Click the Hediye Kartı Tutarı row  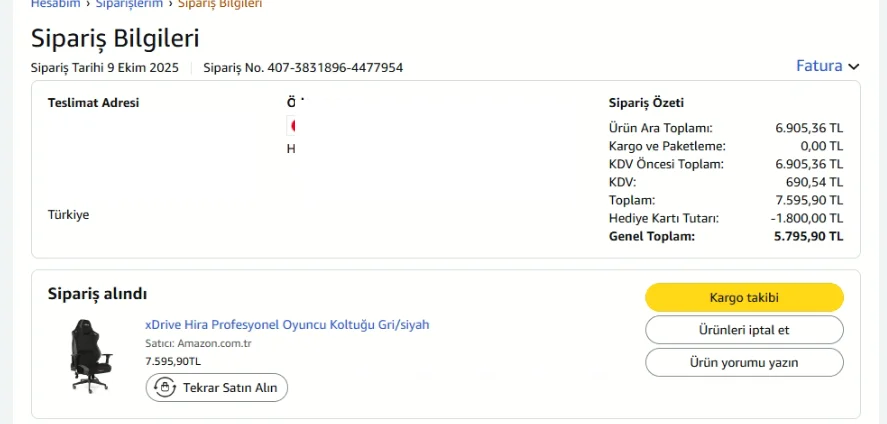725,219
